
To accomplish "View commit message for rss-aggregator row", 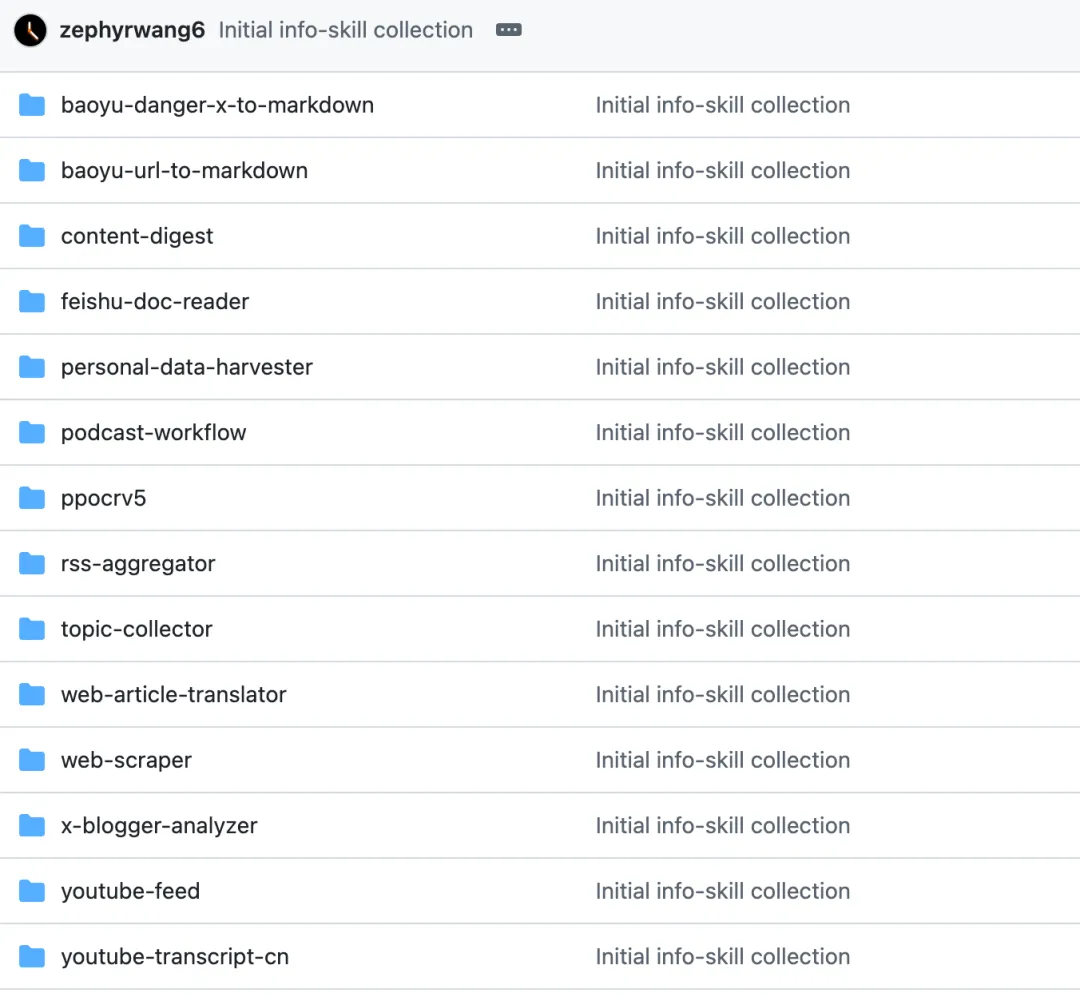I will point(722,564).
